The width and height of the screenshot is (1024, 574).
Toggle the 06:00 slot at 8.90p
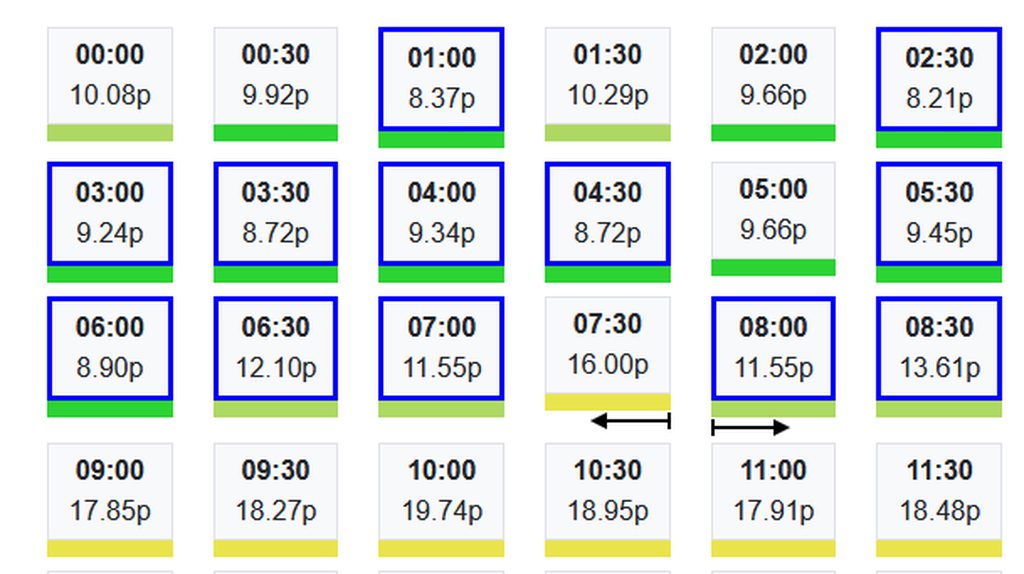pyautogui.click(x=110, y=348)
